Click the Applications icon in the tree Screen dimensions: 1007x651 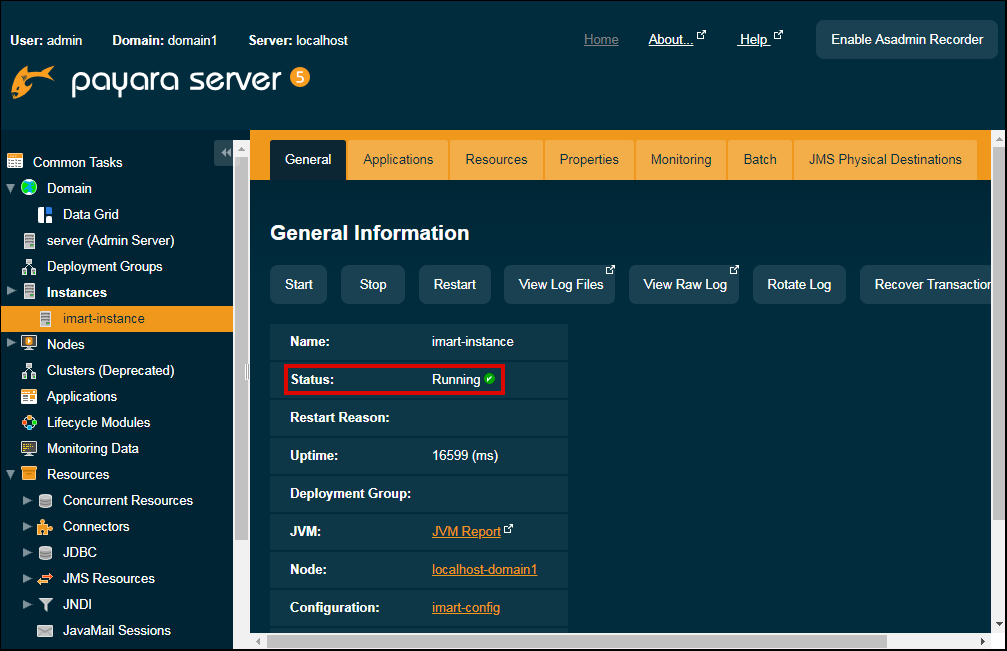click(29, 396)
